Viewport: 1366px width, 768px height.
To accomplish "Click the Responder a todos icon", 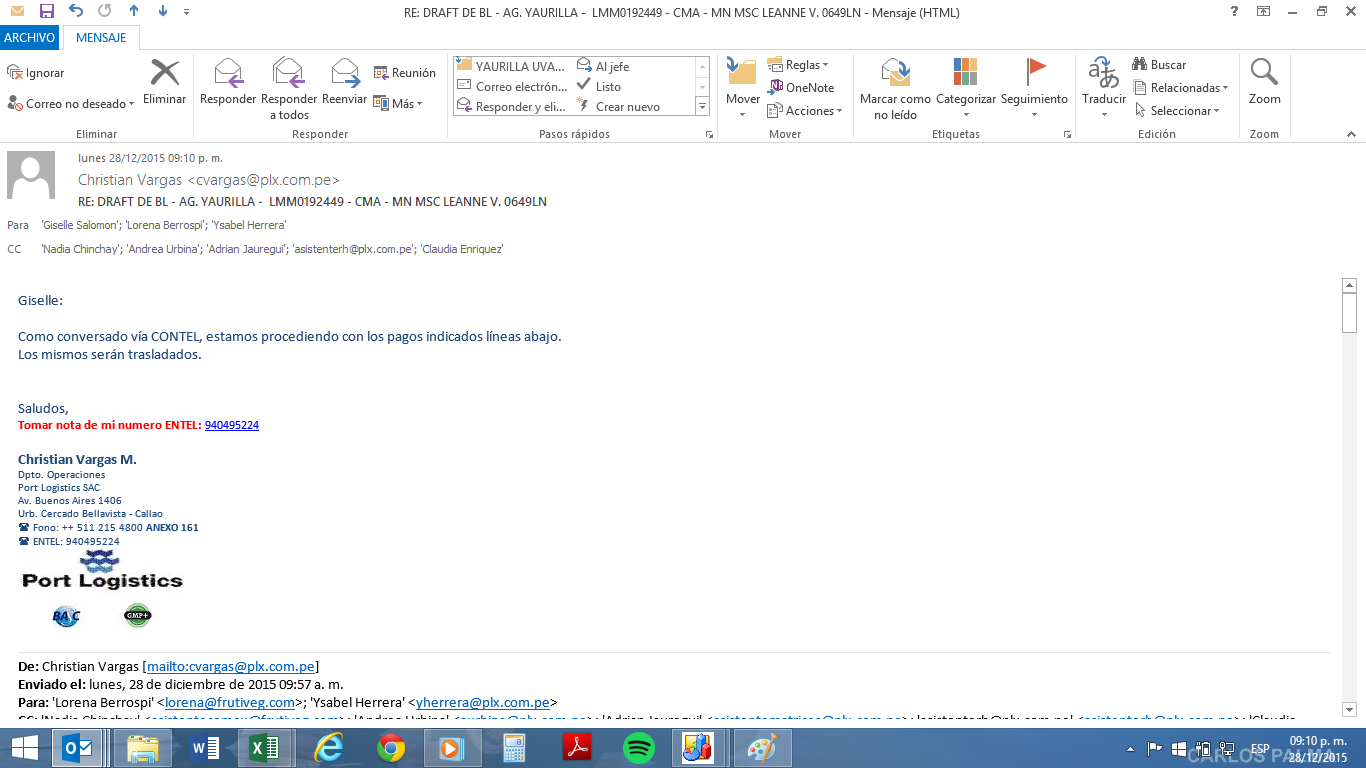I will (288, 75).
